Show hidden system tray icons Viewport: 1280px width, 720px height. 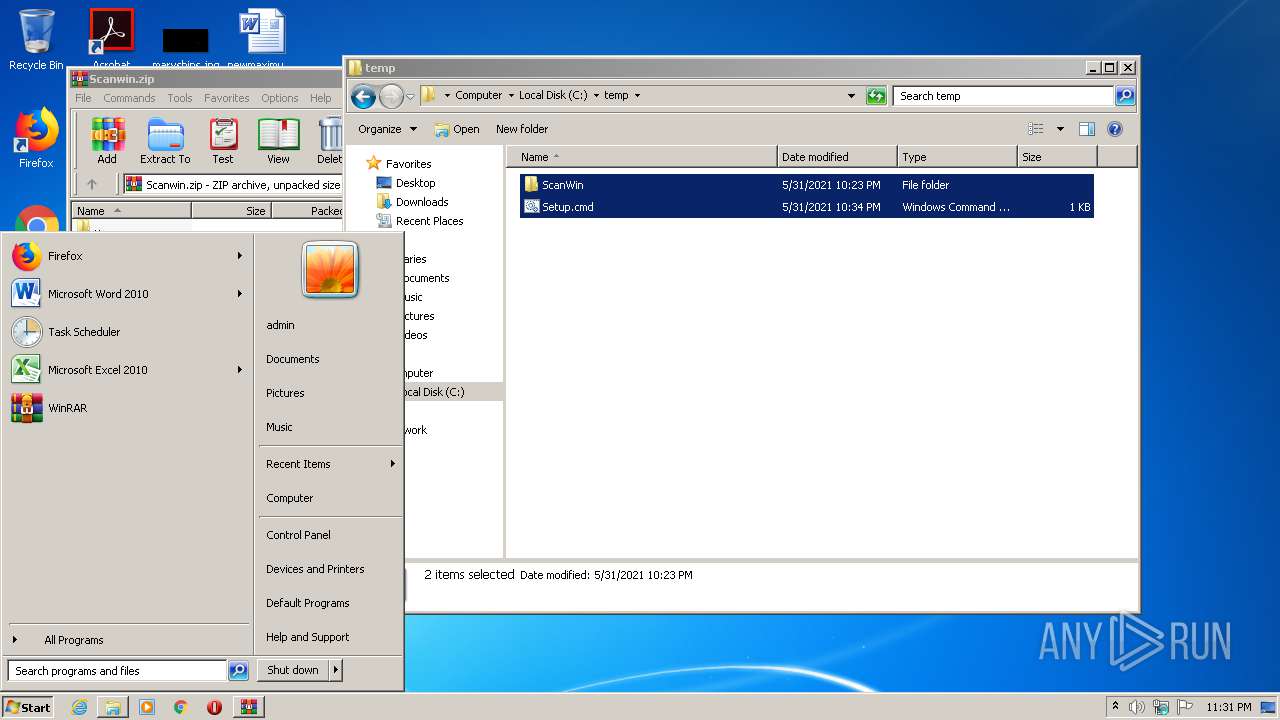coord(1115,707)
